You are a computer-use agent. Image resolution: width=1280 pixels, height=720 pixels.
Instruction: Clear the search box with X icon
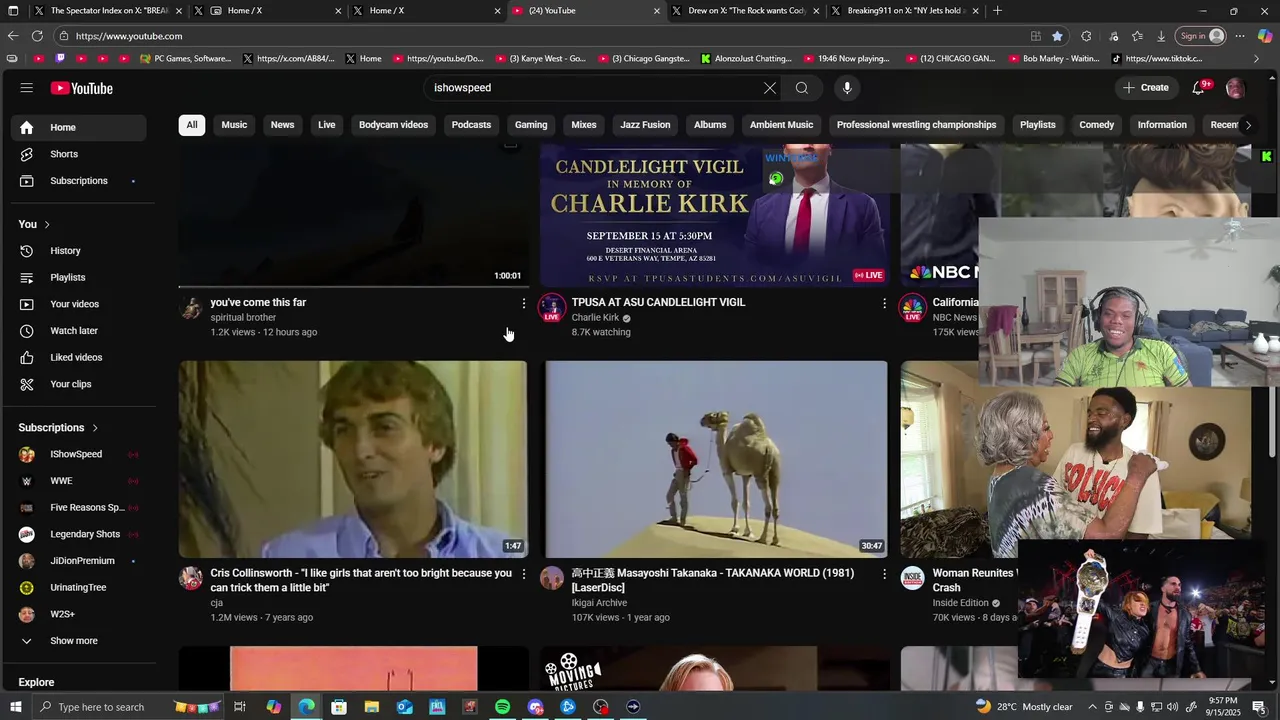tap(770, 88)
